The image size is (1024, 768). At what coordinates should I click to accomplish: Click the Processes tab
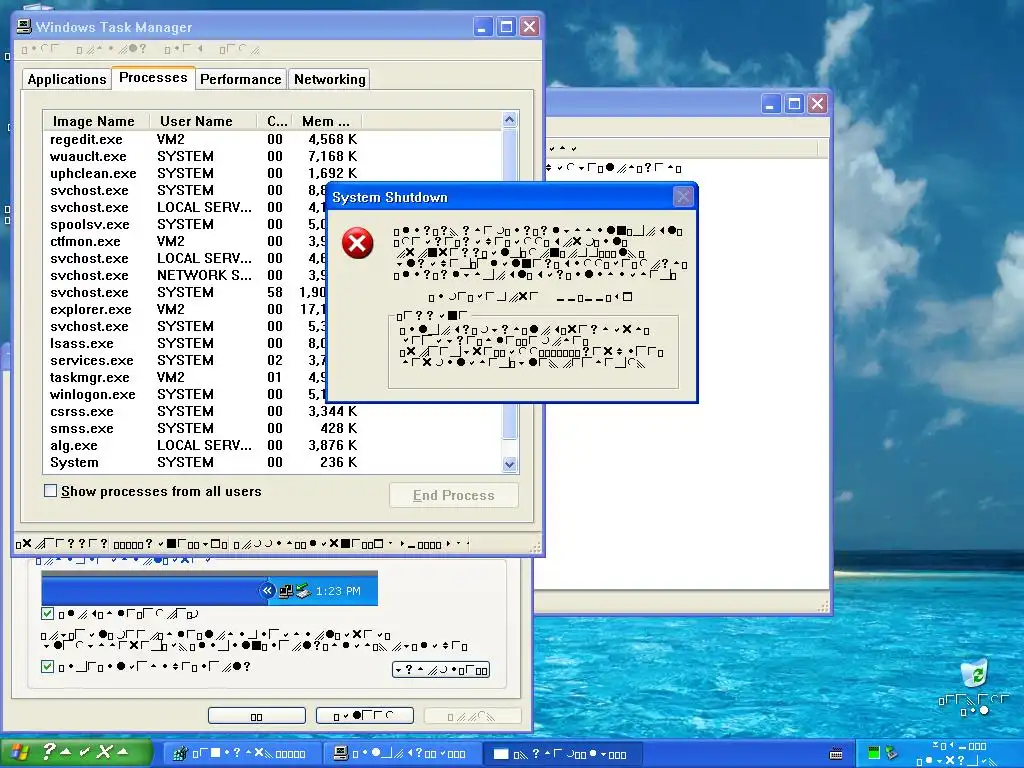(153, 78)
